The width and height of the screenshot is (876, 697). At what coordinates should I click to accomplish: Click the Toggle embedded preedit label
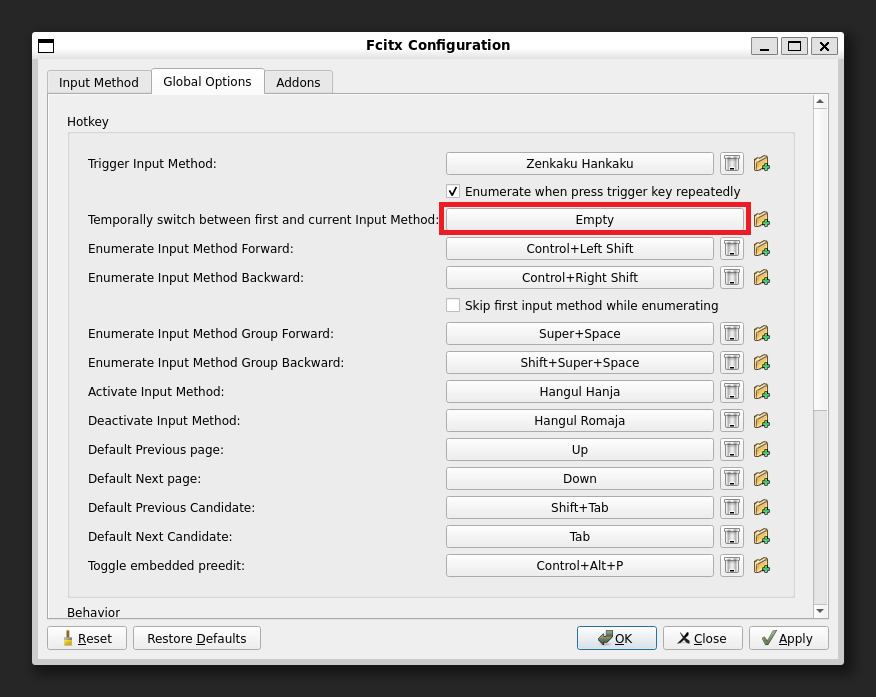tap(166, 566)
